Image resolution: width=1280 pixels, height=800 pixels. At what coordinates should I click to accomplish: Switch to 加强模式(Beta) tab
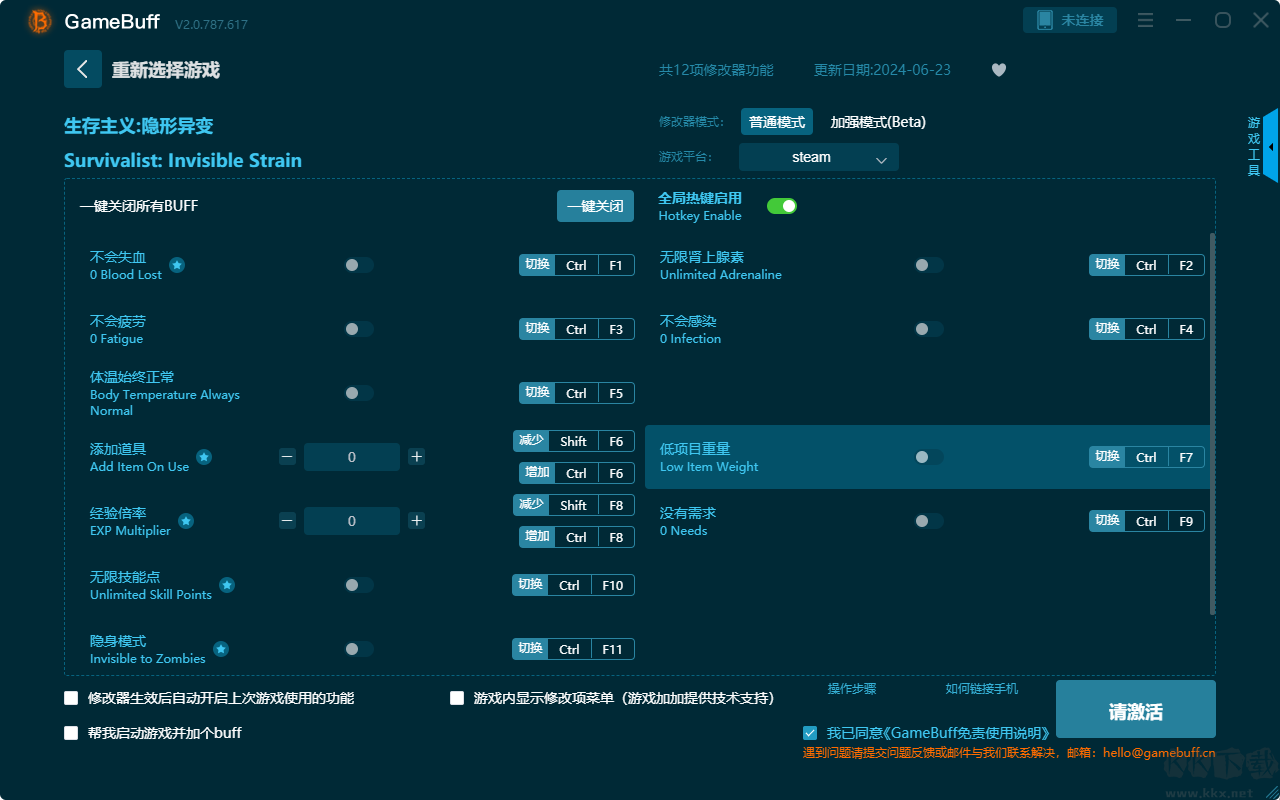click(x=878, y=122)
